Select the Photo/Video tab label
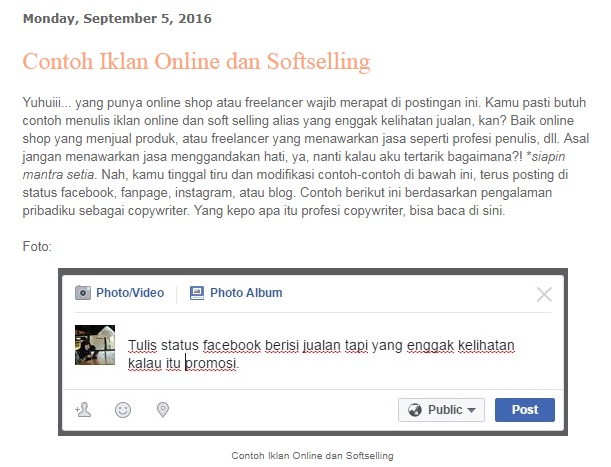The image size is (611, 467). [130, 293]
